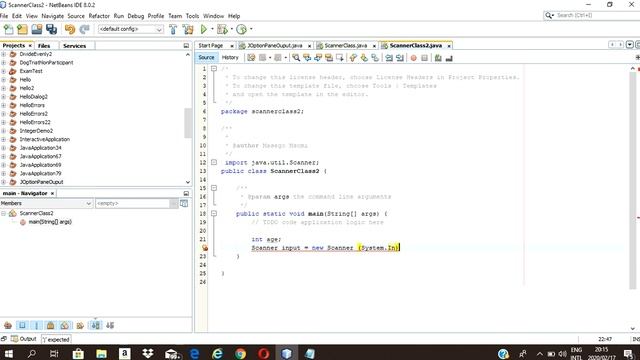Toggle the seventh Navigator filter button
This screenshot has width=640, height=360.
96,325
